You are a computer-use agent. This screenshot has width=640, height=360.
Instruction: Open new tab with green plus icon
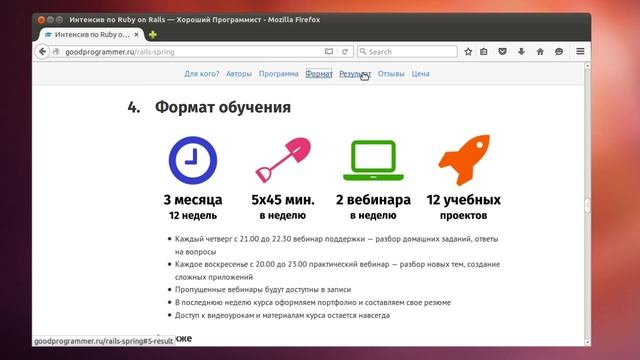[x=153, y=35]
